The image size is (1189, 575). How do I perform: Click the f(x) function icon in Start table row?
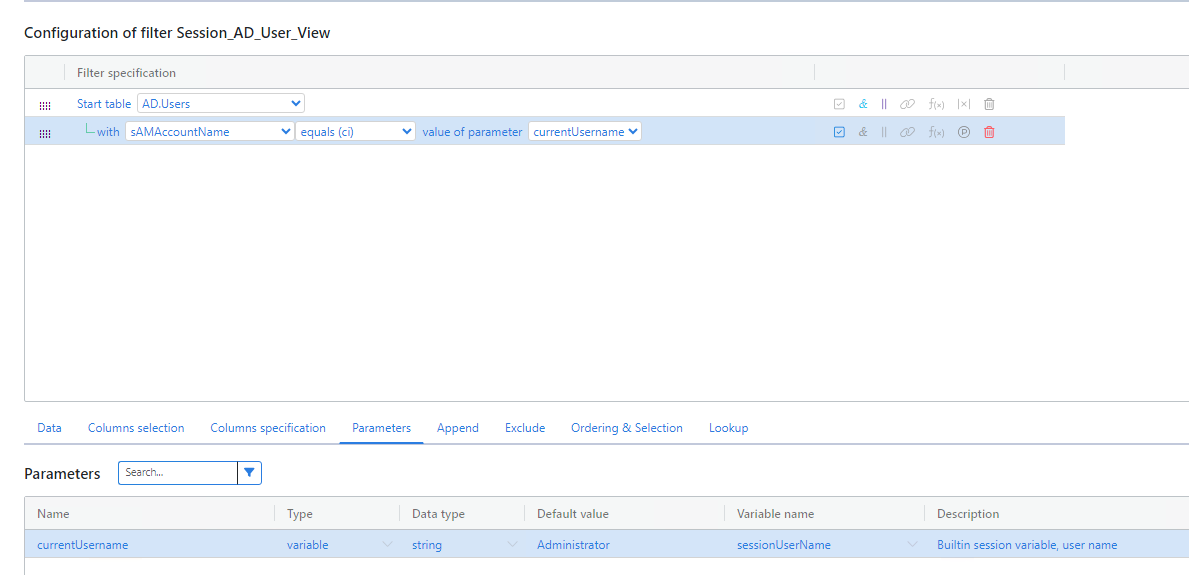[x=936, y=104]
